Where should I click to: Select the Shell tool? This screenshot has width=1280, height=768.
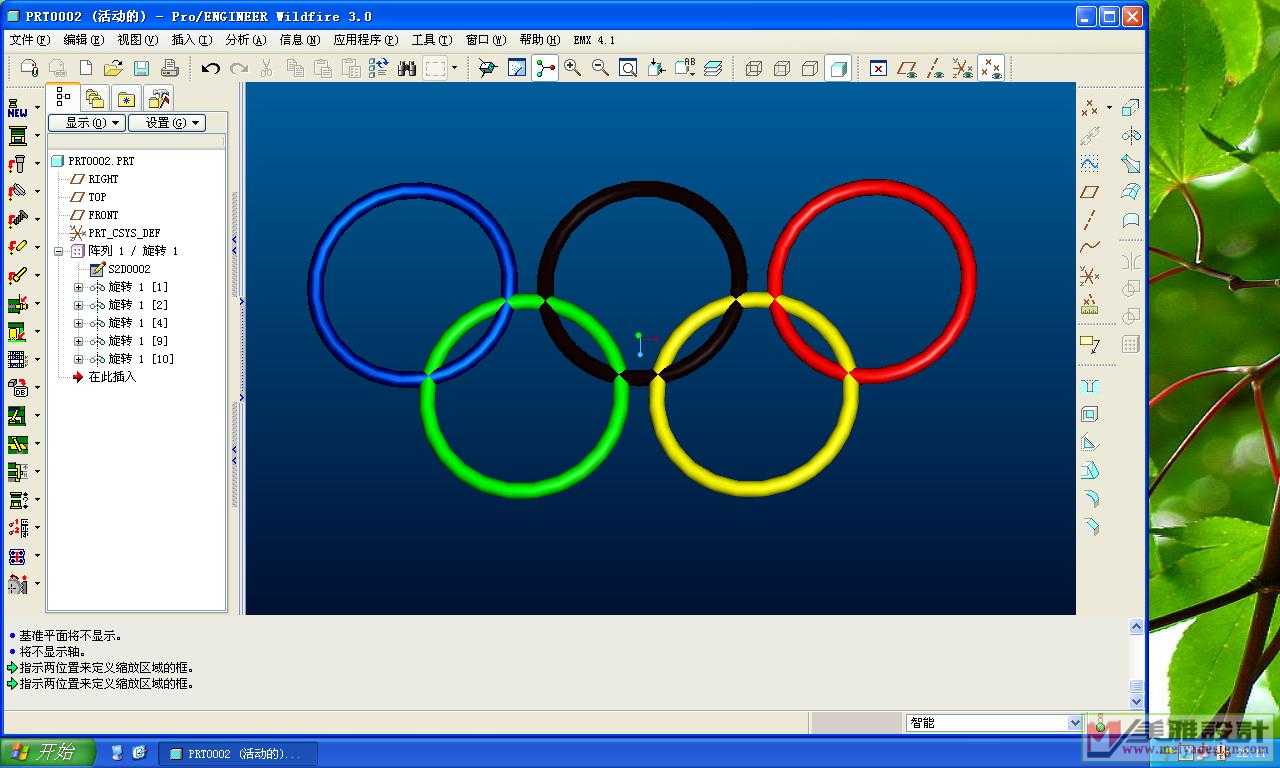coord(1090,414)
